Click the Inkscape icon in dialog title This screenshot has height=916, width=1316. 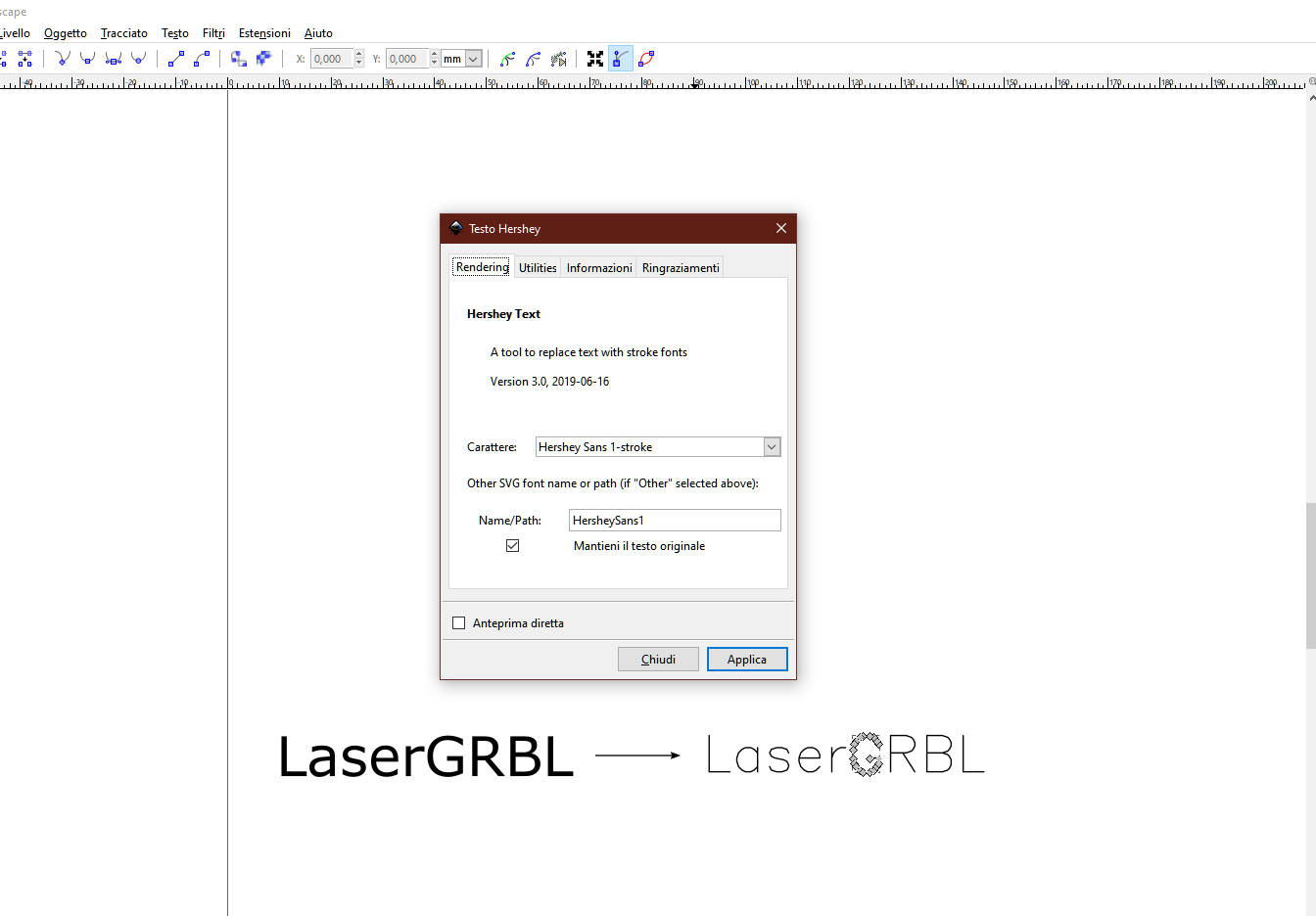[x=455, y=228]
